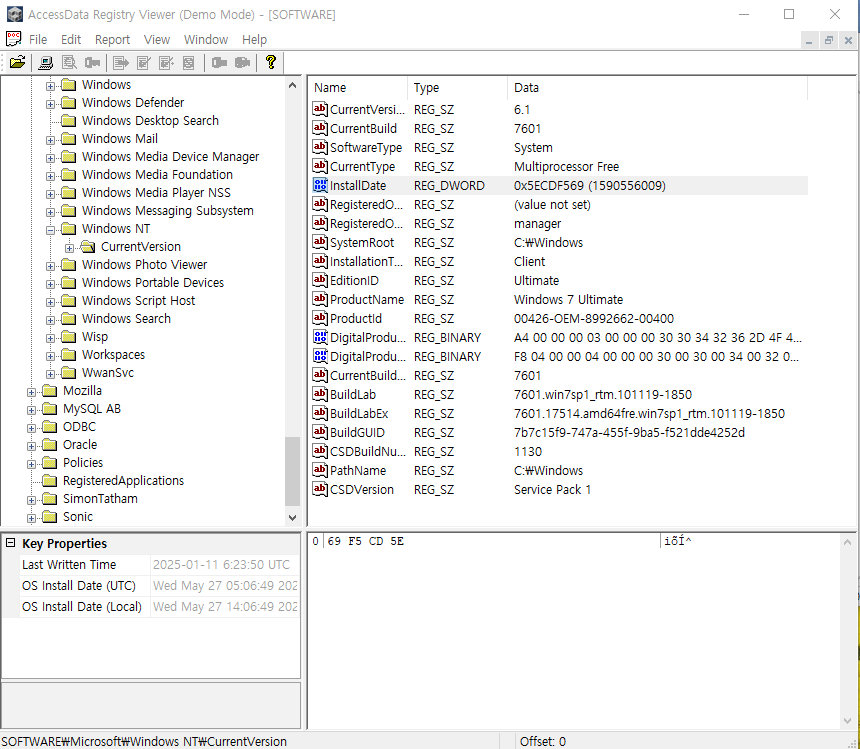Expand the ODBC tree node

[x=31, y=428]
